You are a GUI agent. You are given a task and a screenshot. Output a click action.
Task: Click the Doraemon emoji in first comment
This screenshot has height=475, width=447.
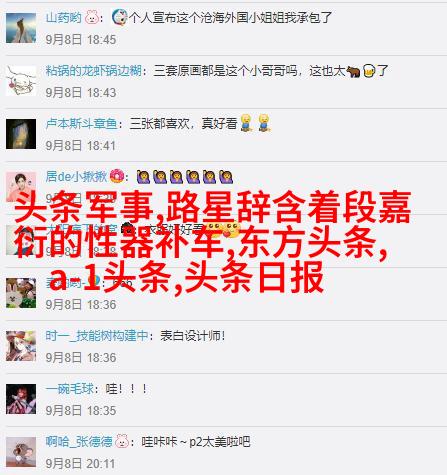pos(119,17)
